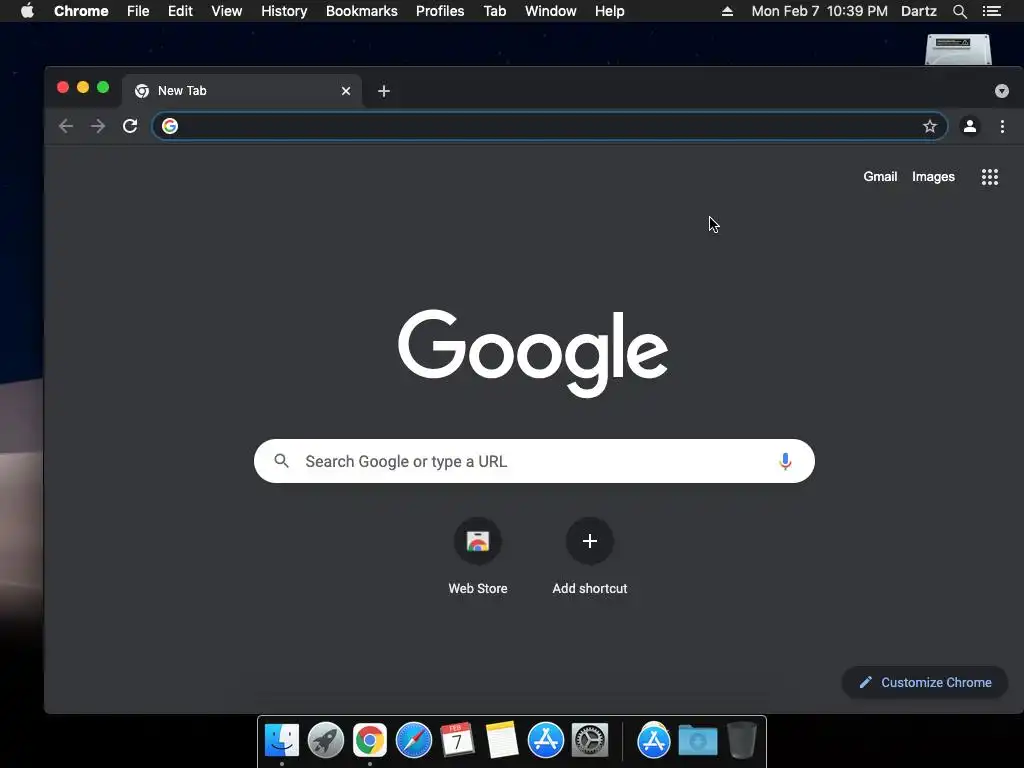Screen dimensions: 1024x768
Task: Click the Dartz user name in menu bar
Action: [919, 11]
